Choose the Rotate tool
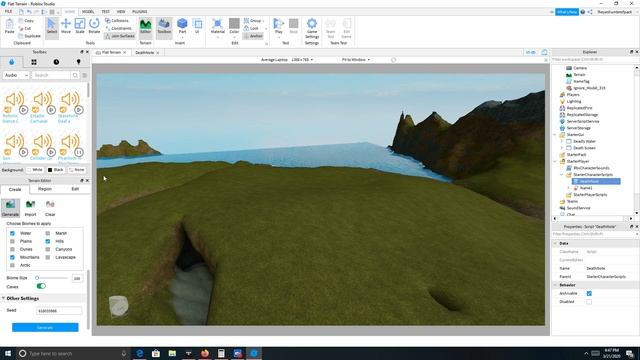The height and width of the screenshot is (360, 640). pos(94,26)
